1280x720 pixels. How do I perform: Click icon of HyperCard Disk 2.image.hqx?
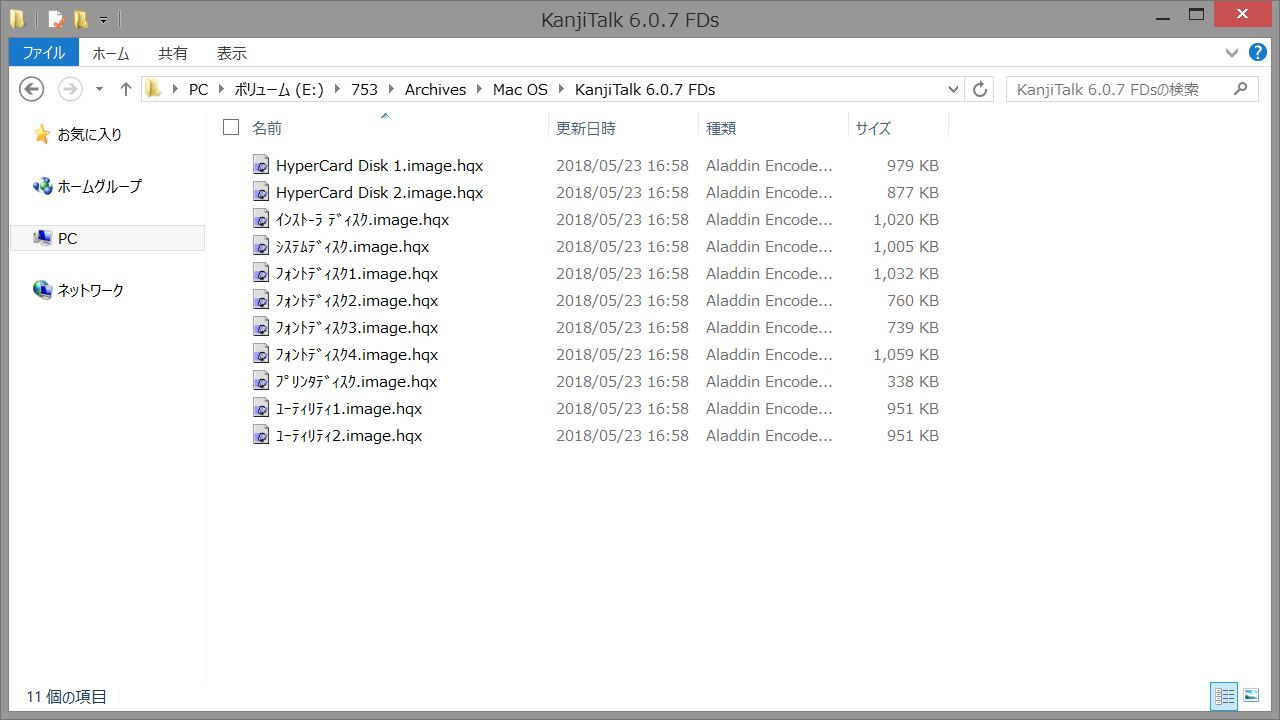click(261, 192)
